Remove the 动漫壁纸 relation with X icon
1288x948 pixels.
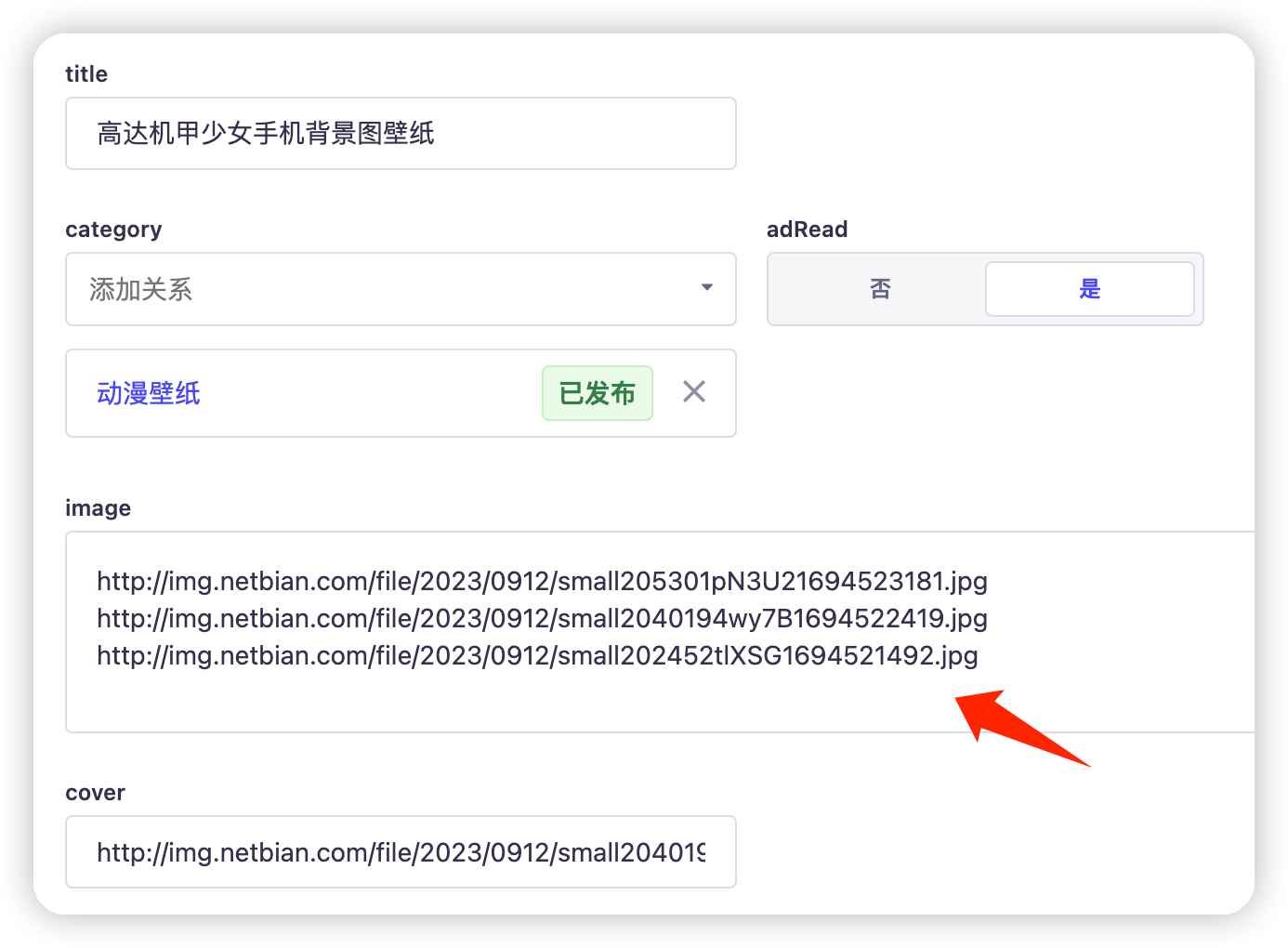(693, 392)
